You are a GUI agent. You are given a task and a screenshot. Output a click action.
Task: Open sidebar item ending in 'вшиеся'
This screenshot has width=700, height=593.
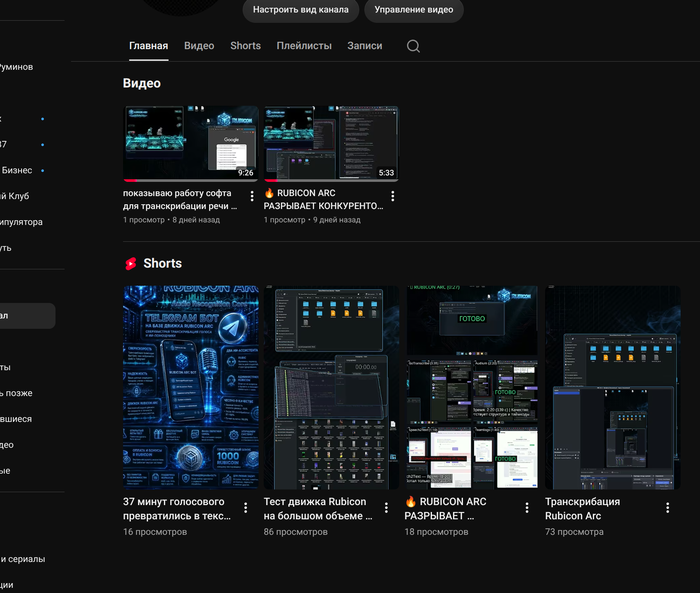point(16,419)
